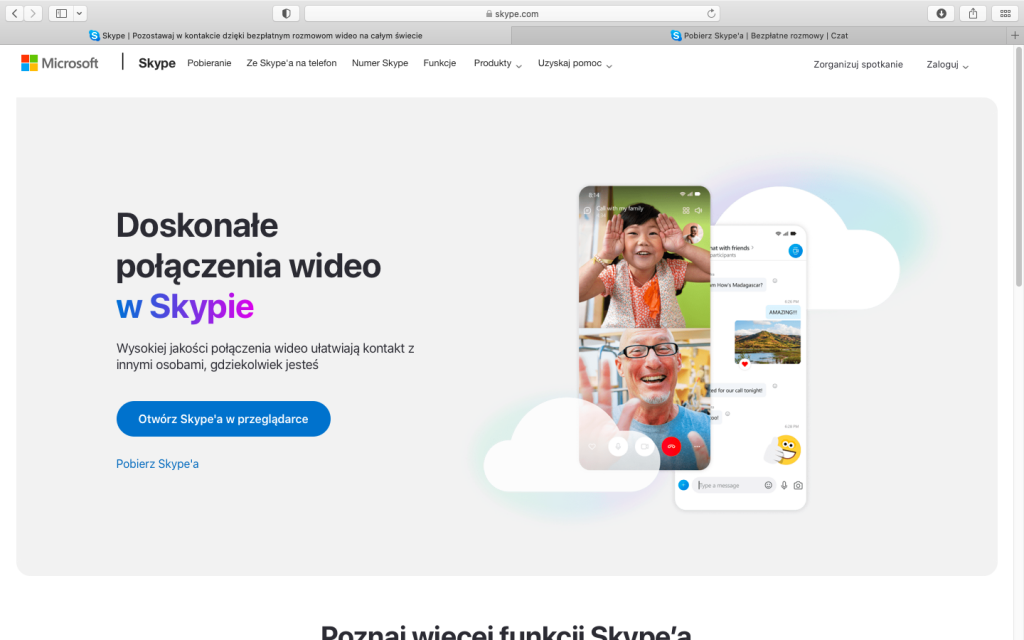This screenshot has width=1024, height=640.
Task: Click the Microsoft logo
Action: [x=60, y=63]
